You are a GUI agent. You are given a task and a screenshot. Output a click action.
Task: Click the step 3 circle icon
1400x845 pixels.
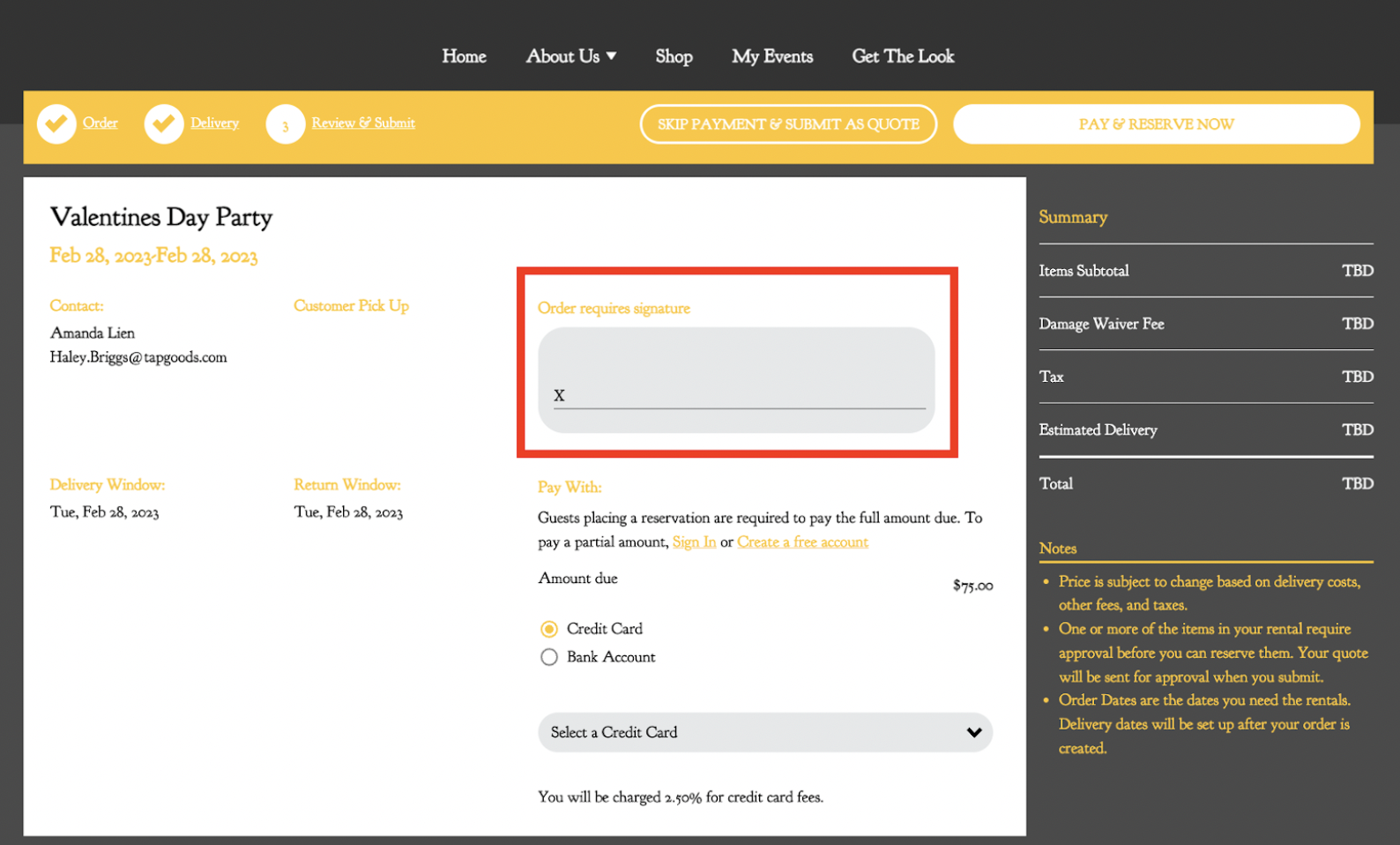[286, 125]
